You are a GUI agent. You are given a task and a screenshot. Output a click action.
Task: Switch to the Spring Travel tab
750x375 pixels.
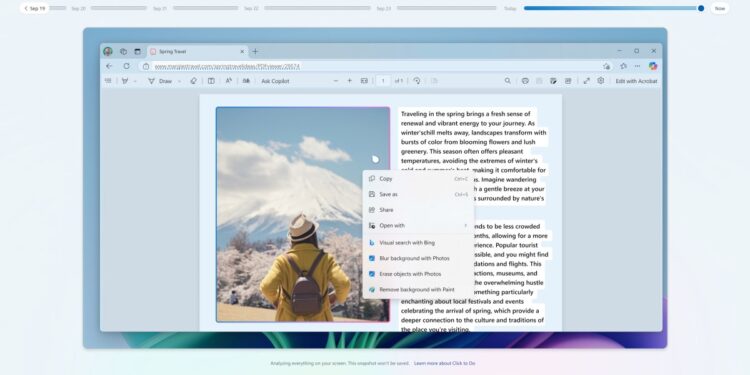click(196, 52)
